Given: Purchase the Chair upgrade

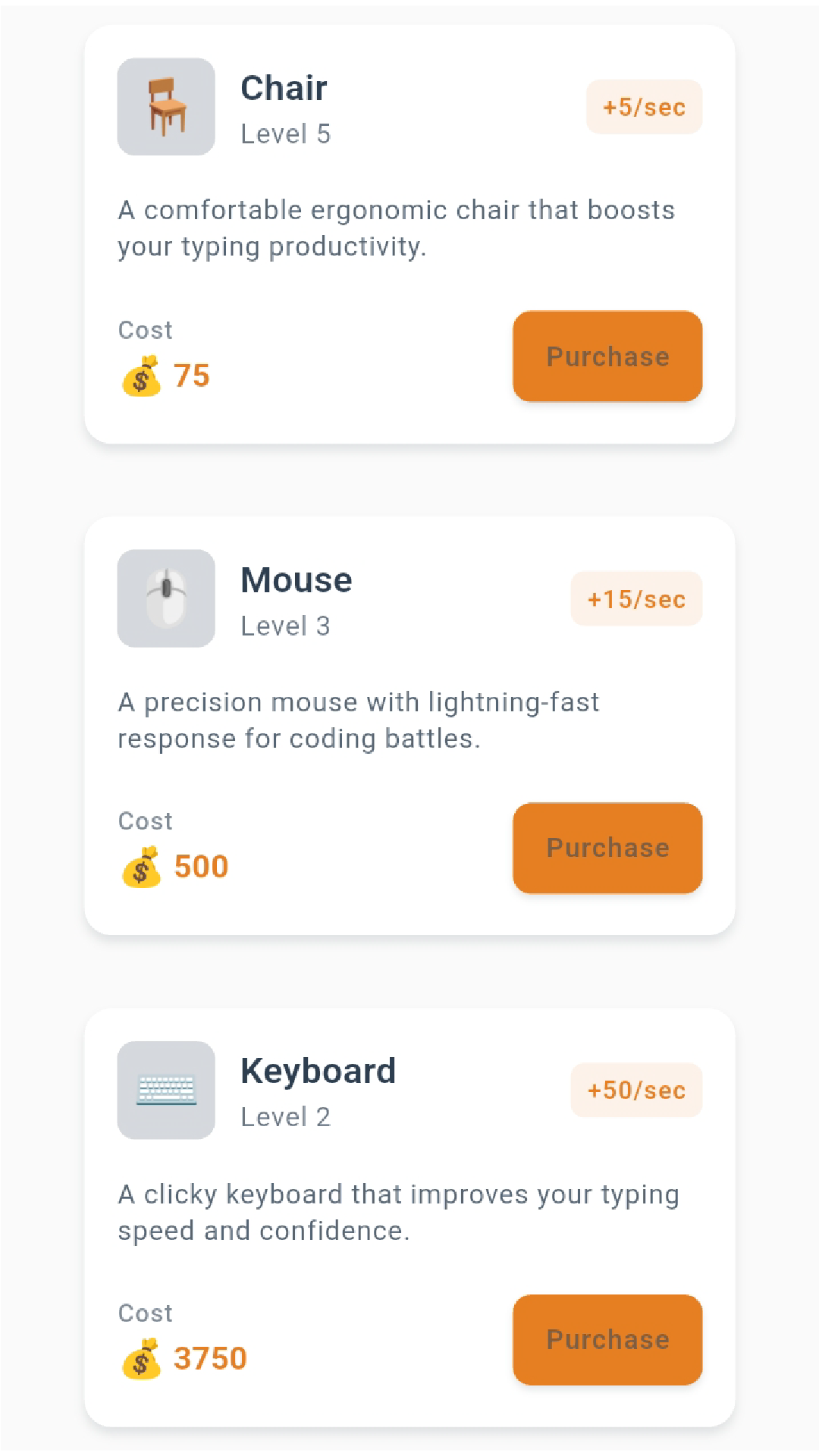Looking at the screenshot, I should click(607, 356).
